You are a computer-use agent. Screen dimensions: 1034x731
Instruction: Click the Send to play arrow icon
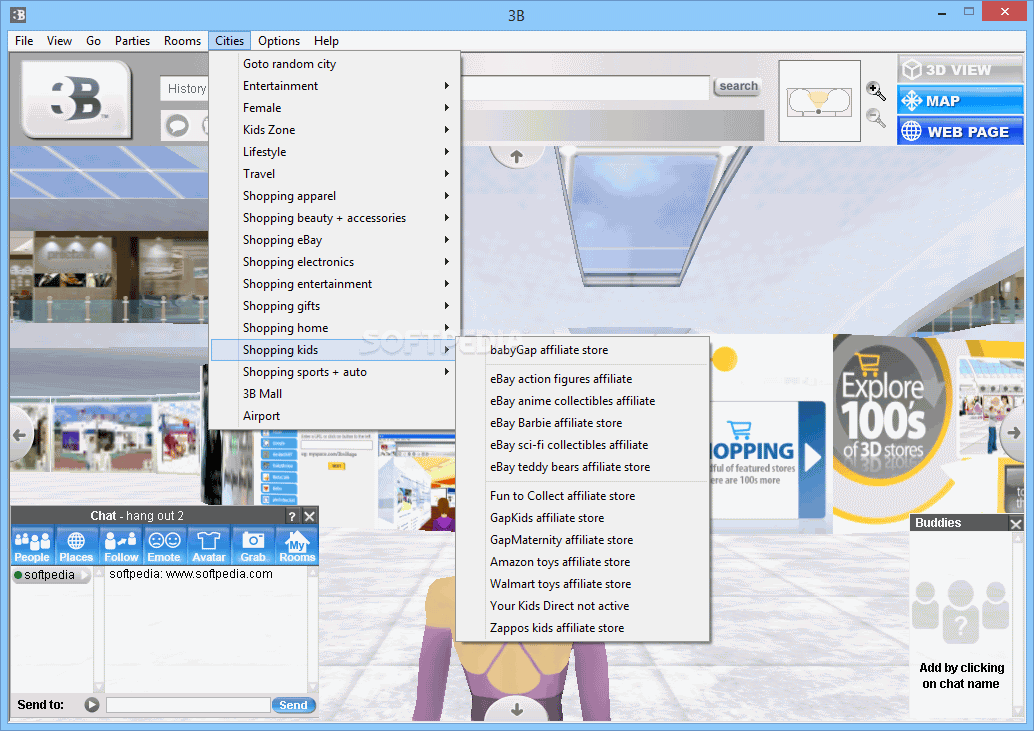(x=92, y=705)
